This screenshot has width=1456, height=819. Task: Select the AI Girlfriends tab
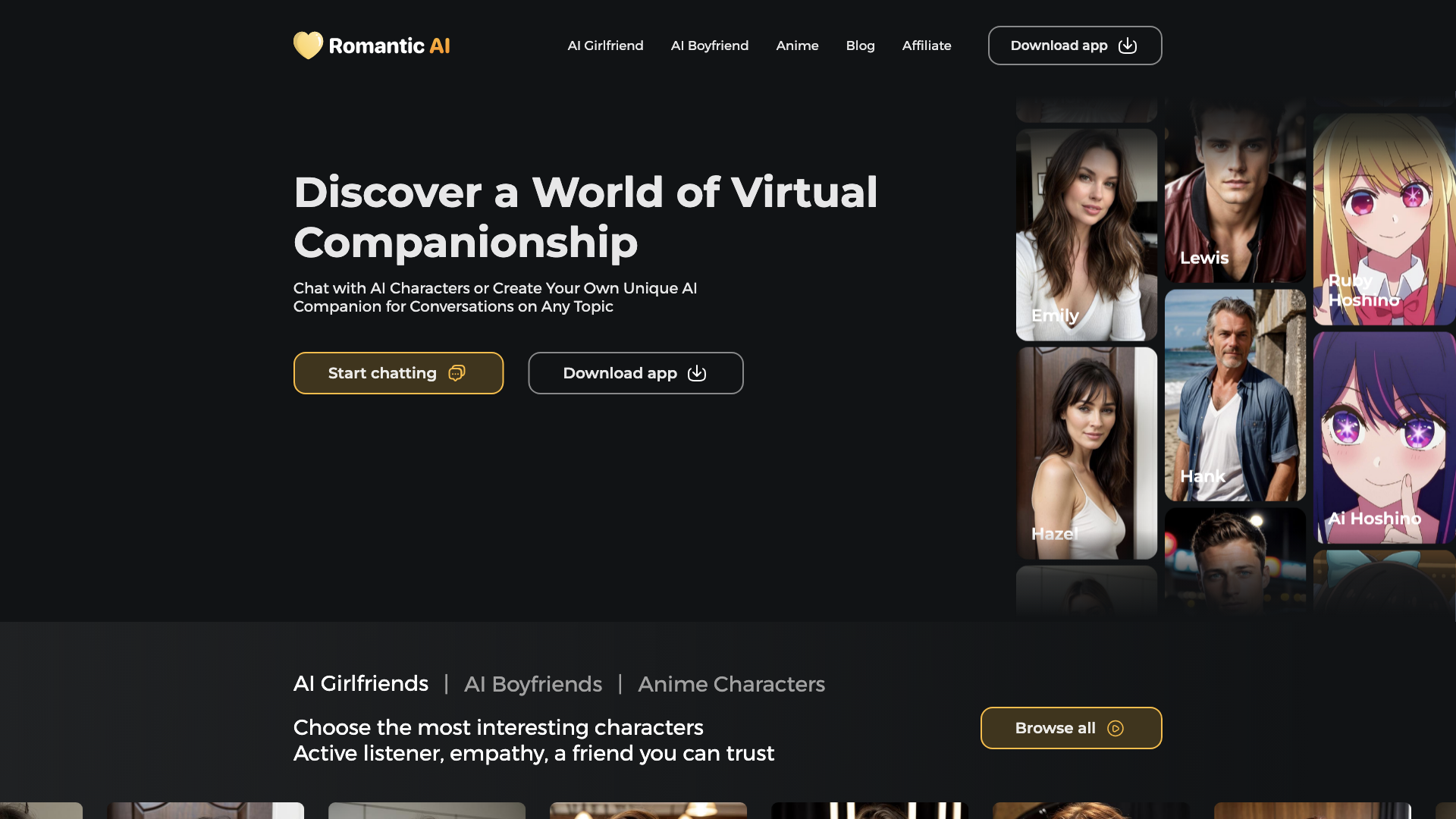coord(361,682)
